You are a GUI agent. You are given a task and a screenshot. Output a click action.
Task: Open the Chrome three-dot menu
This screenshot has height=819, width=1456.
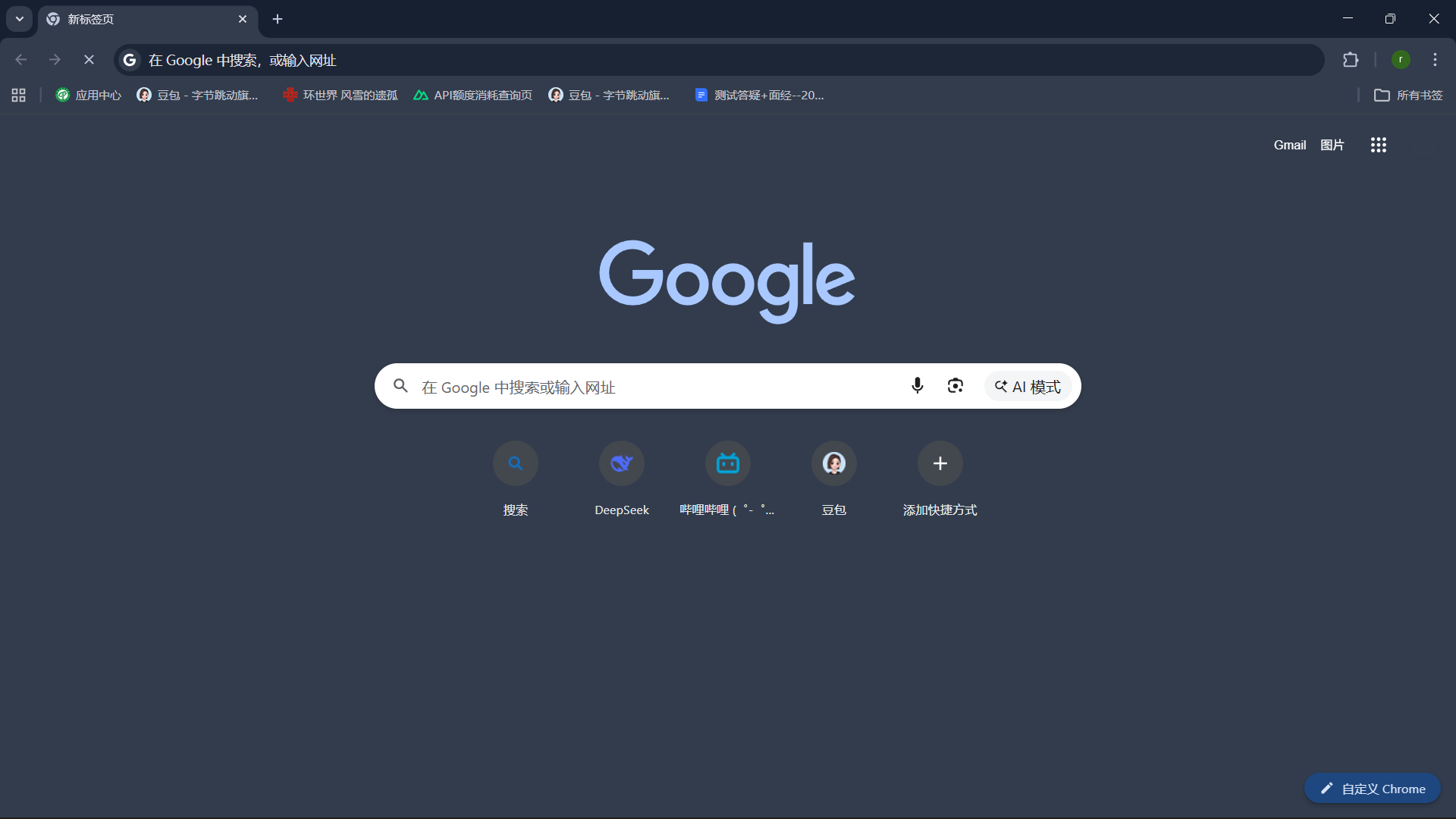click(x=1435, y=60)
